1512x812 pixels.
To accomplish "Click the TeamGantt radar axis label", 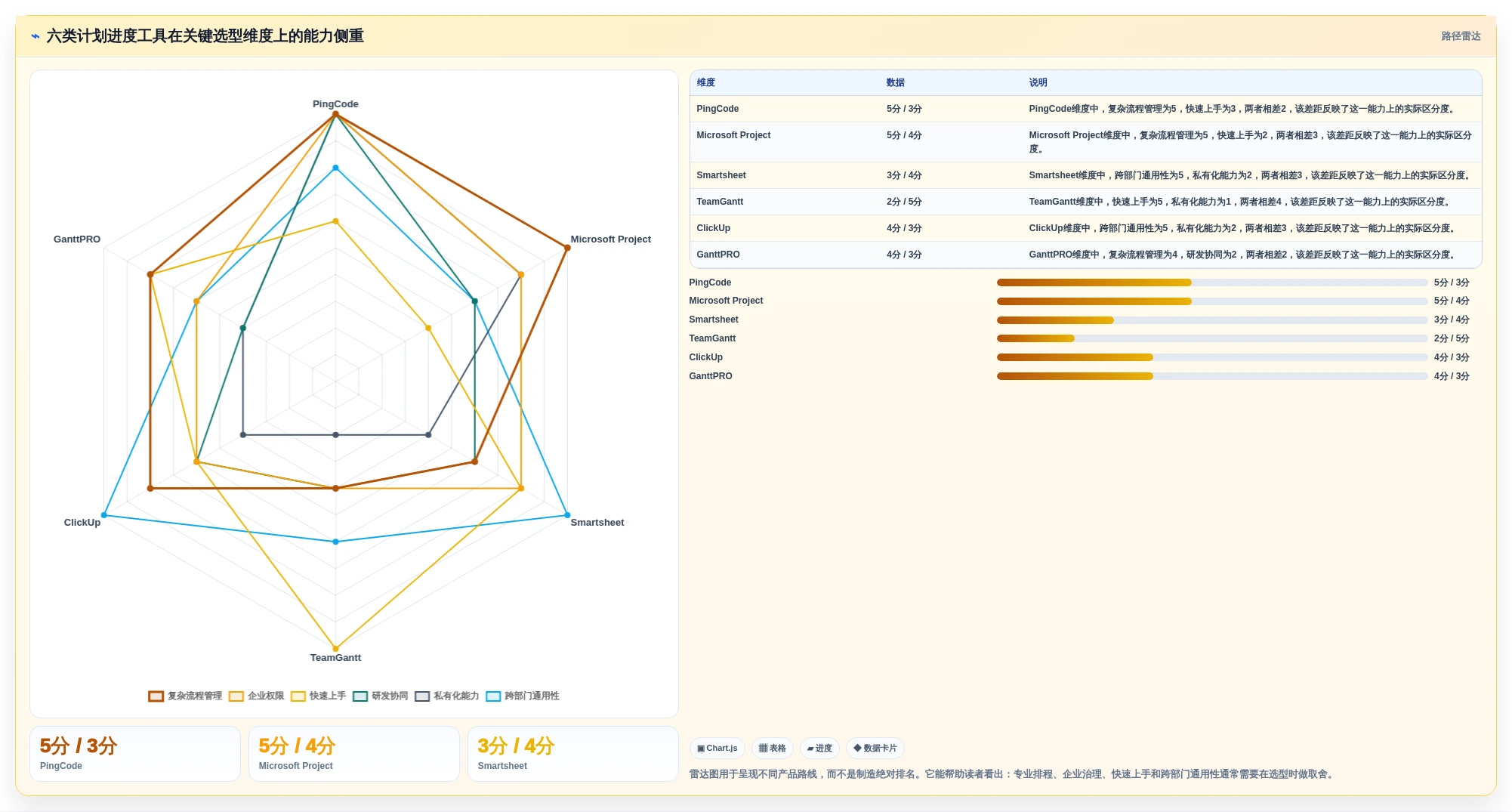I will click(x=335, y=658).
